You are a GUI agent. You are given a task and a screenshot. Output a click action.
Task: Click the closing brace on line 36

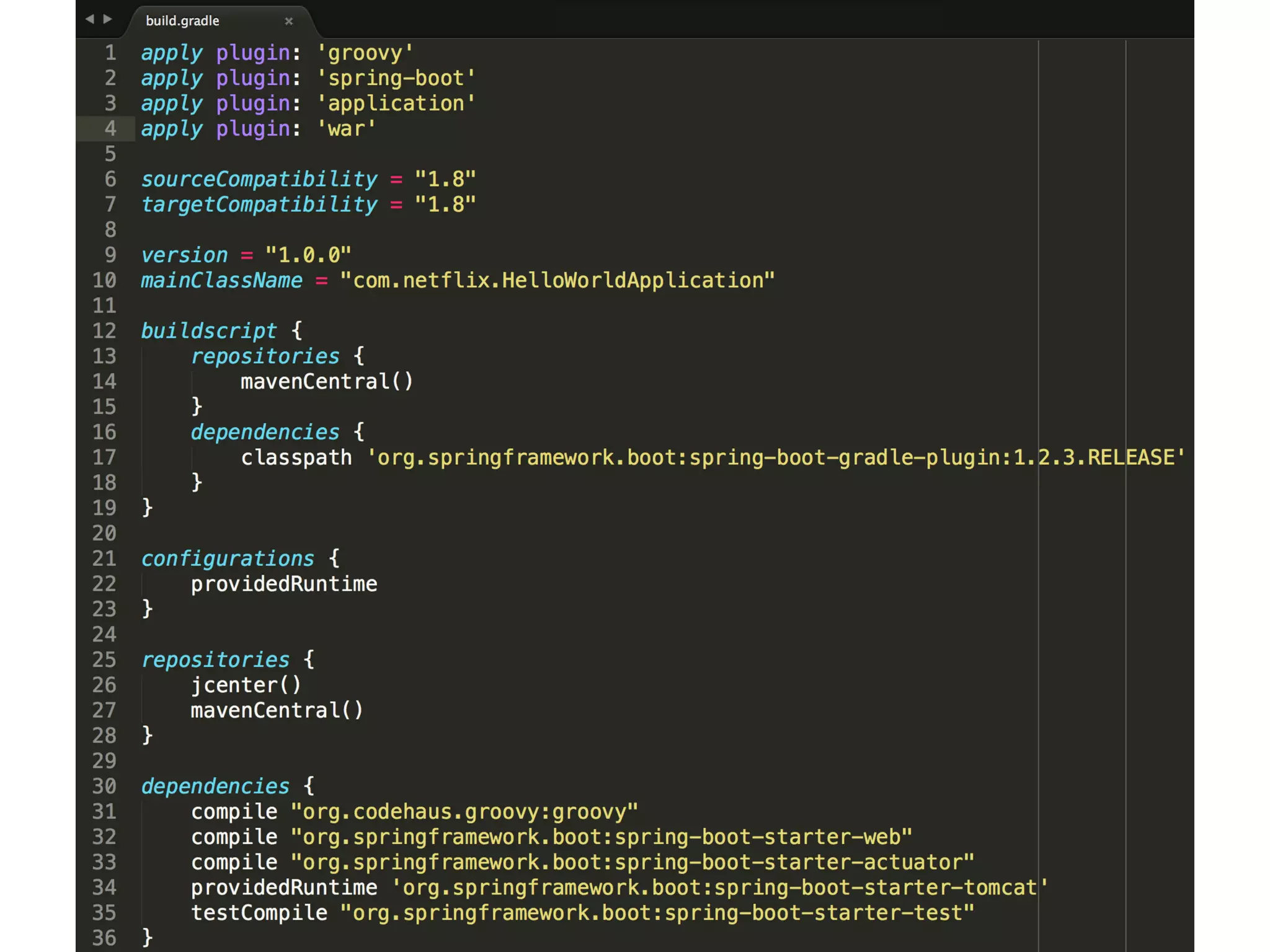(147, 938)
